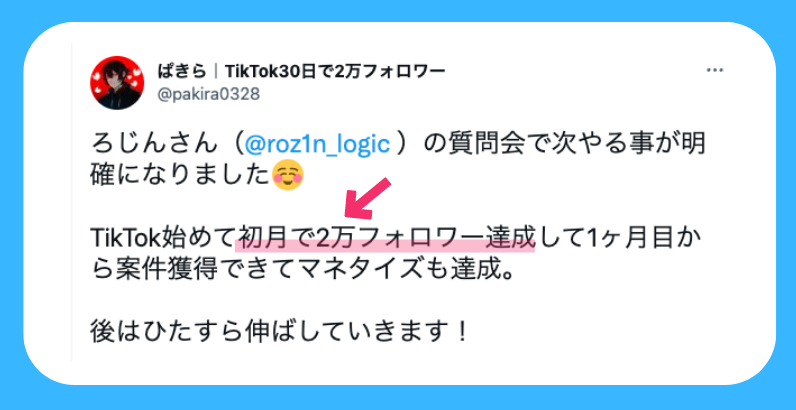This screenshot has height=410, width=796.
Task: Click the pink highlighted phrase 初月で2万フォロワー達成
Action: coord(386,238)
